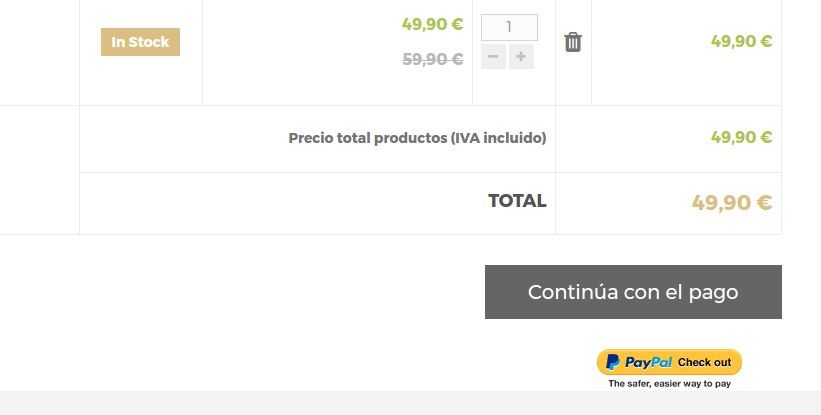Screen dimensions: 821x415
Task: Increase quantity with the plus button
Action: [x=521, y=57]
